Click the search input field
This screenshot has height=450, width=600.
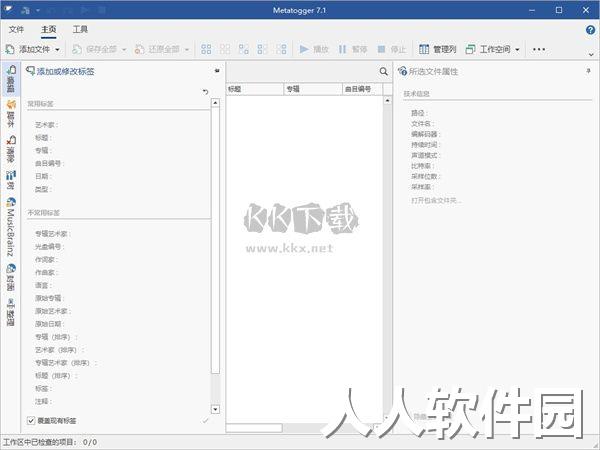(x=302, y=72)
